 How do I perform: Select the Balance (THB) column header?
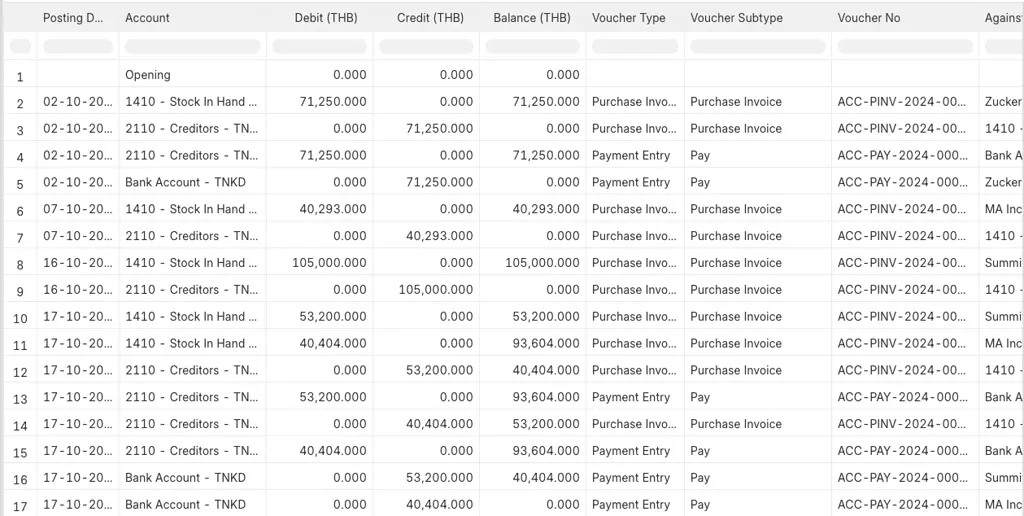tap(532, 18)
